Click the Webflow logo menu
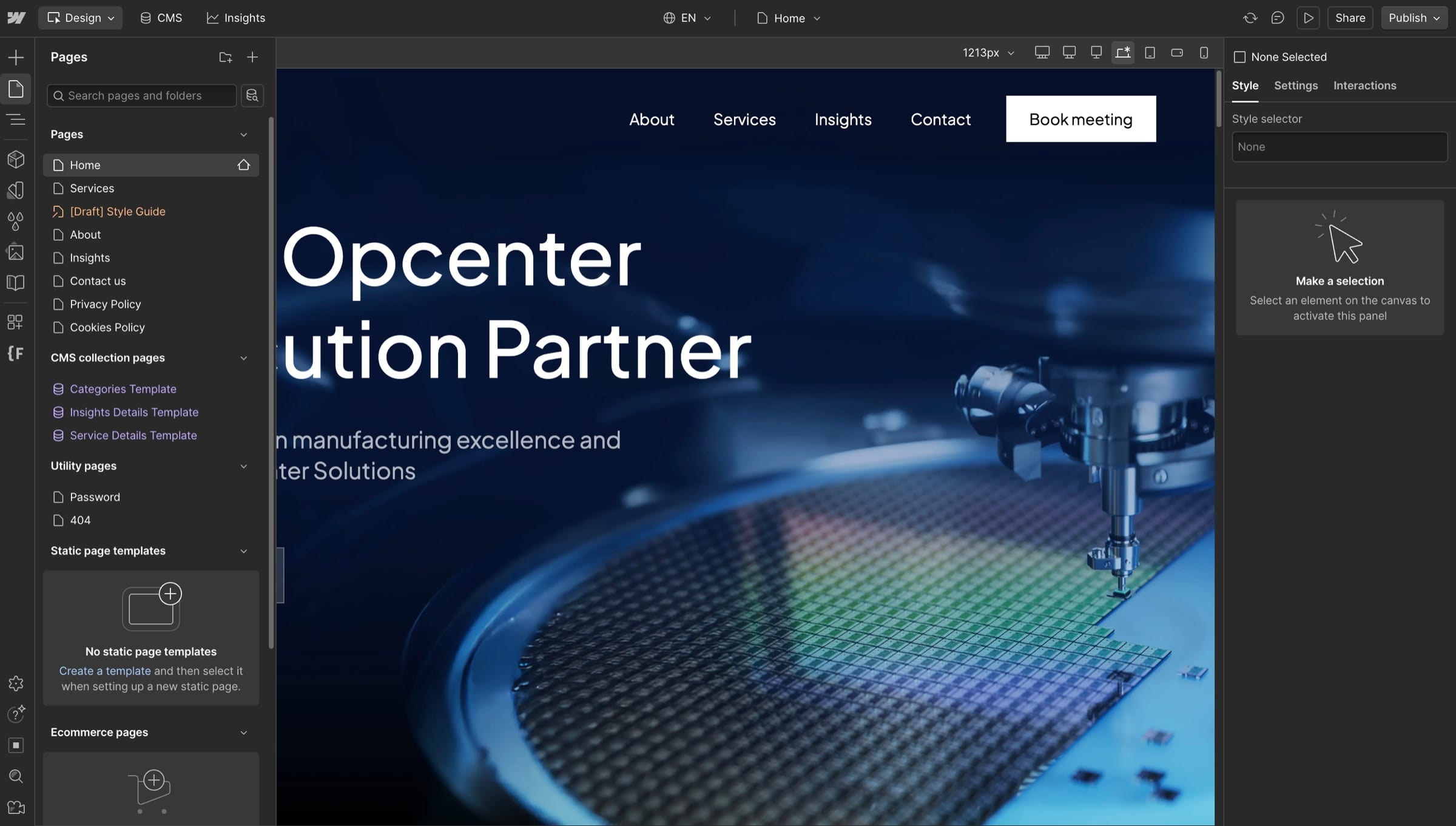The height and width of the screenshot is (826, 1456). [16, 18]
